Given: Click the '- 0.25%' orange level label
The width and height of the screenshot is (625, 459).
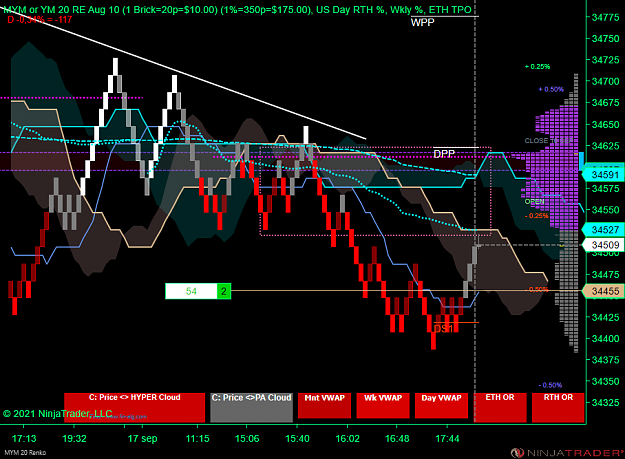Looking at the screenshot, I should click(537, 216).
